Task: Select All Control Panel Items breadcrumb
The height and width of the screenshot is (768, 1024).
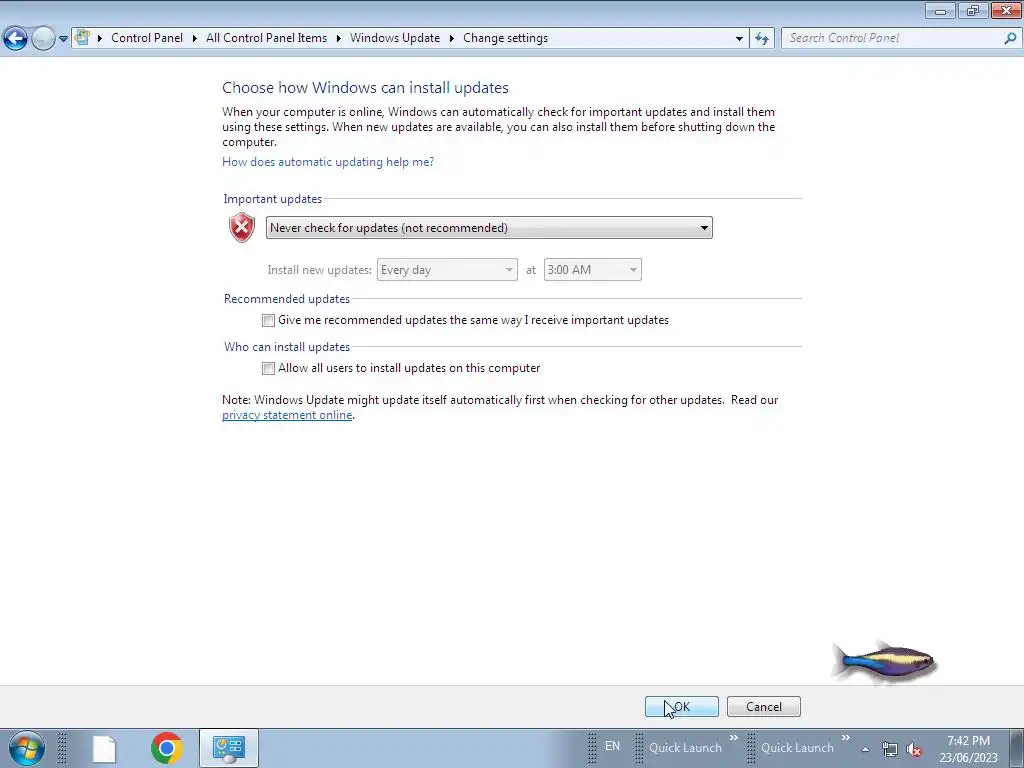Action: (266, 38)
